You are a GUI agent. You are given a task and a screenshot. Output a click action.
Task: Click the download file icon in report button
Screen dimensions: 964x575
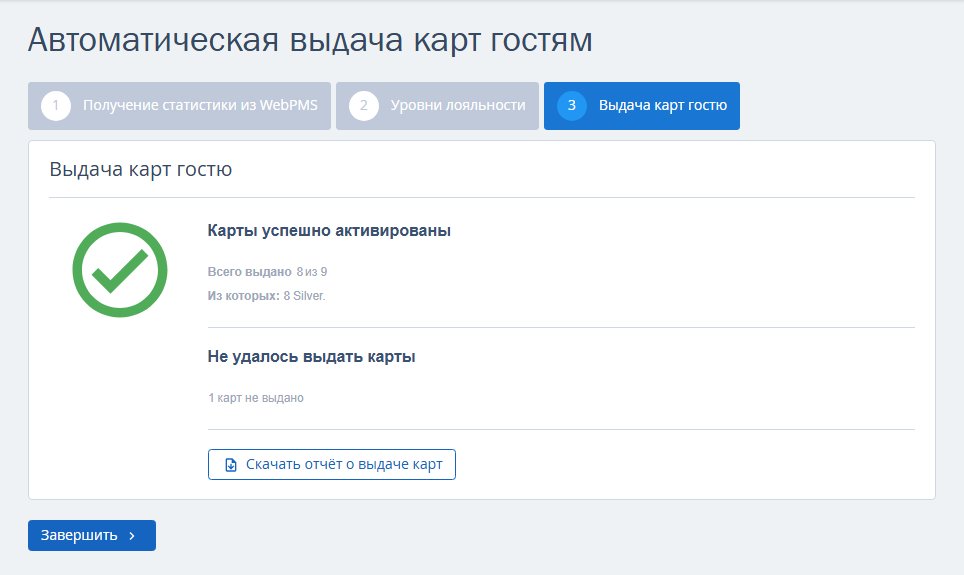231,465
